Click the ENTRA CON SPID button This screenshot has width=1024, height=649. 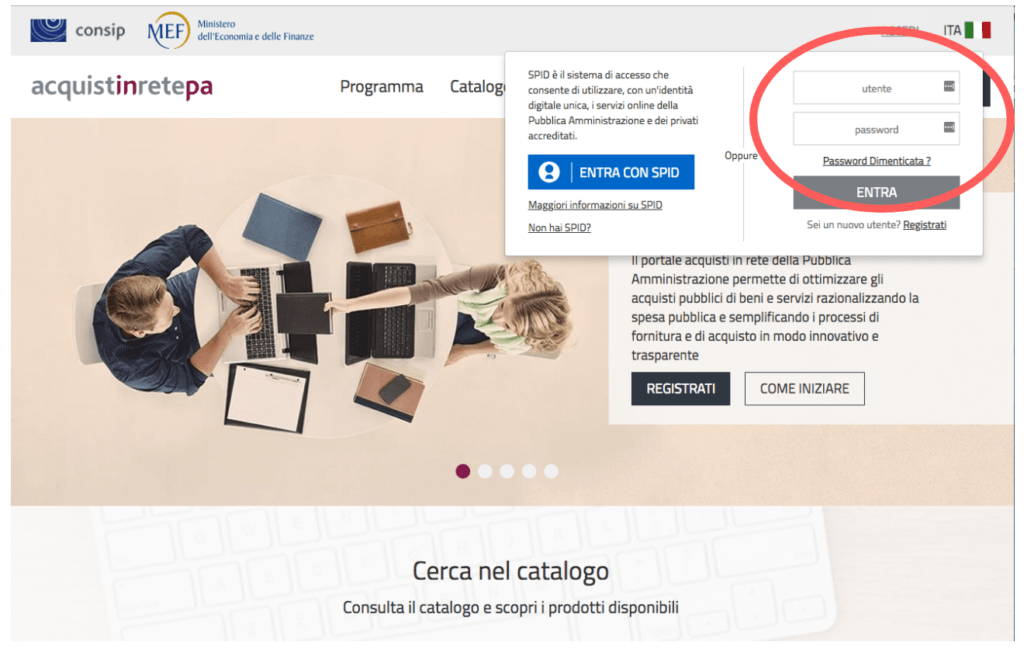[611, 172]
